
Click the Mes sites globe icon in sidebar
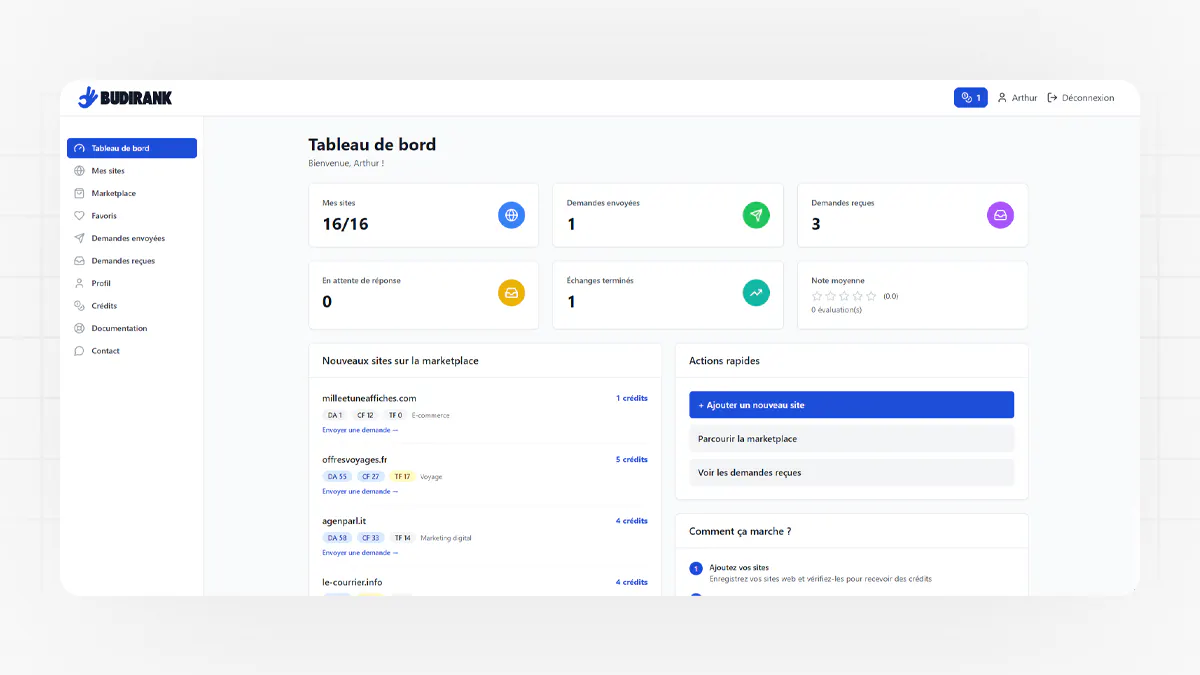[80, 171]
